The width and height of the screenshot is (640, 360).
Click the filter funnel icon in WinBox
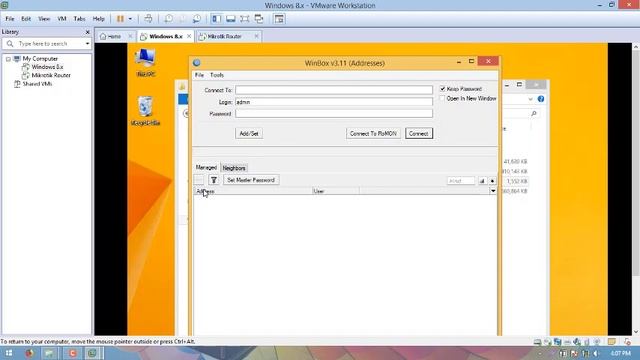(214, 180)
